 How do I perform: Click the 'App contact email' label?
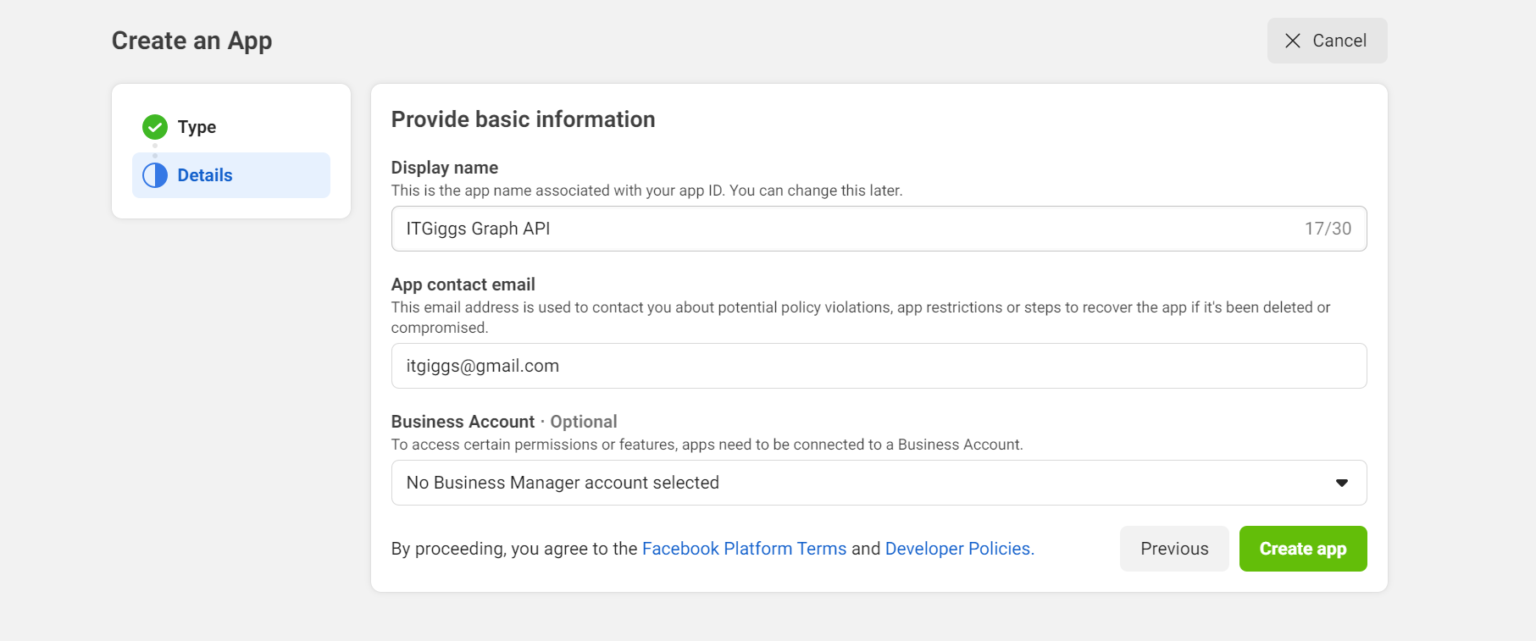click(x=463, y=285)
